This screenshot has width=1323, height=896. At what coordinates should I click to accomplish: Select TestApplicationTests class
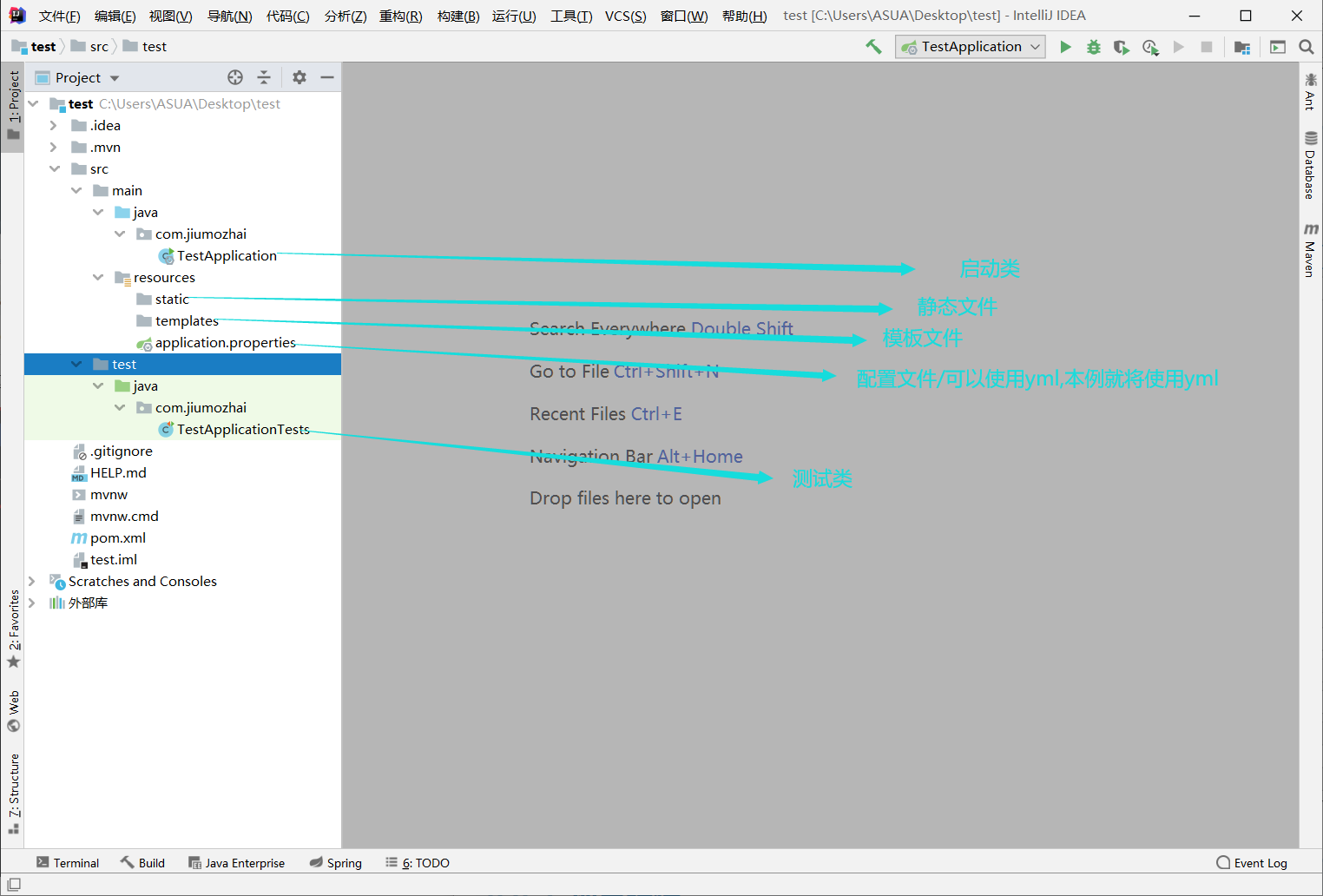click(243, 430)
